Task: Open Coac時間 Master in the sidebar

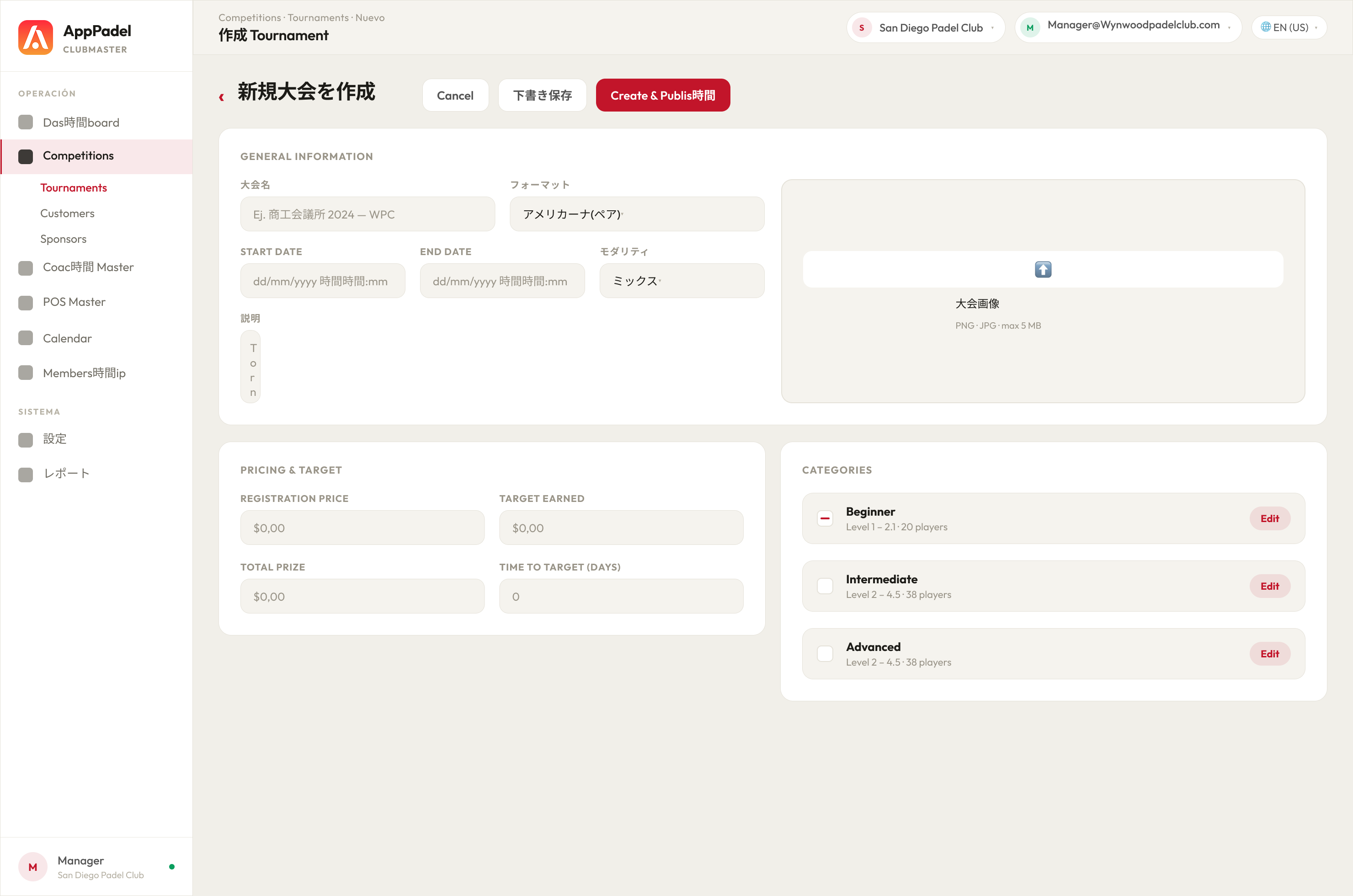Action: (96, 267)
